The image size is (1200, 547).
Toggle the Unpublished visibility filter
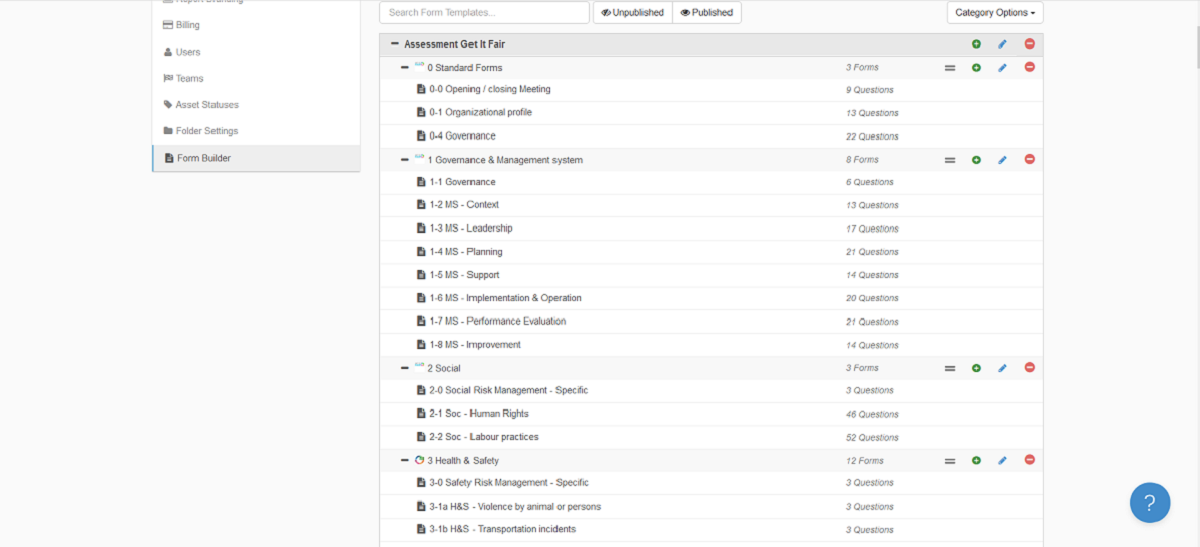click(632, 13)
